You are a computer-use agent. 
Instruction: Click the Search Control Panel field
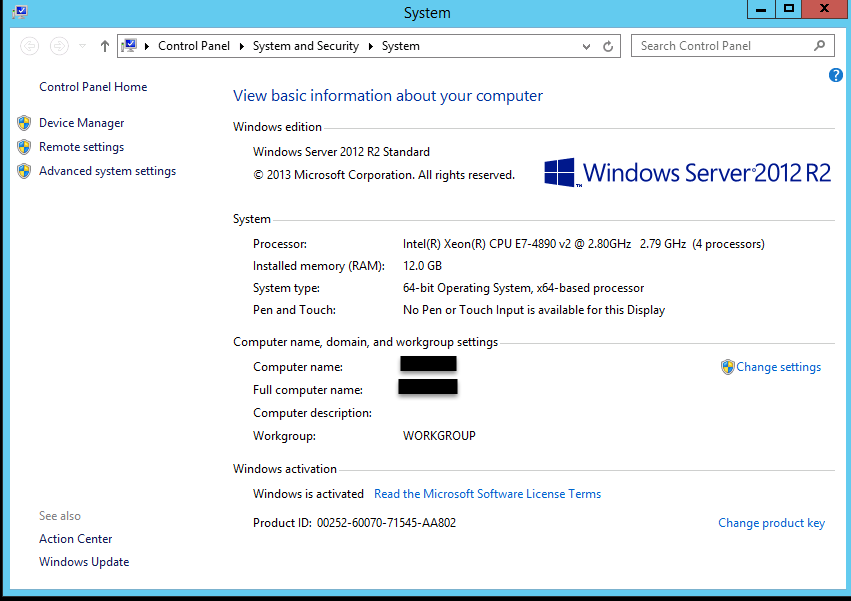[x=722, y=46]
